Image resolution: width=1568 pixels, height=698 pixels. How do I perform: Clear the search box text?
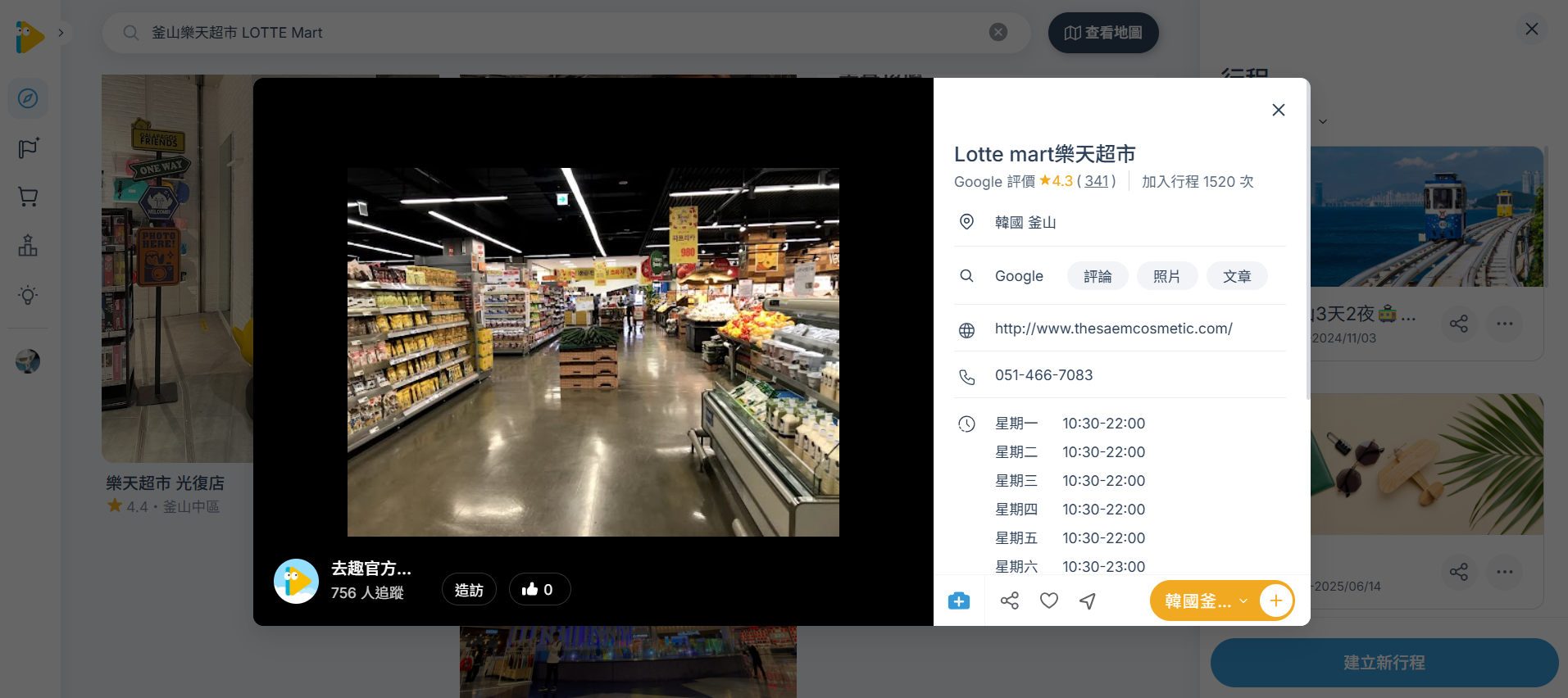click(998, 32)
